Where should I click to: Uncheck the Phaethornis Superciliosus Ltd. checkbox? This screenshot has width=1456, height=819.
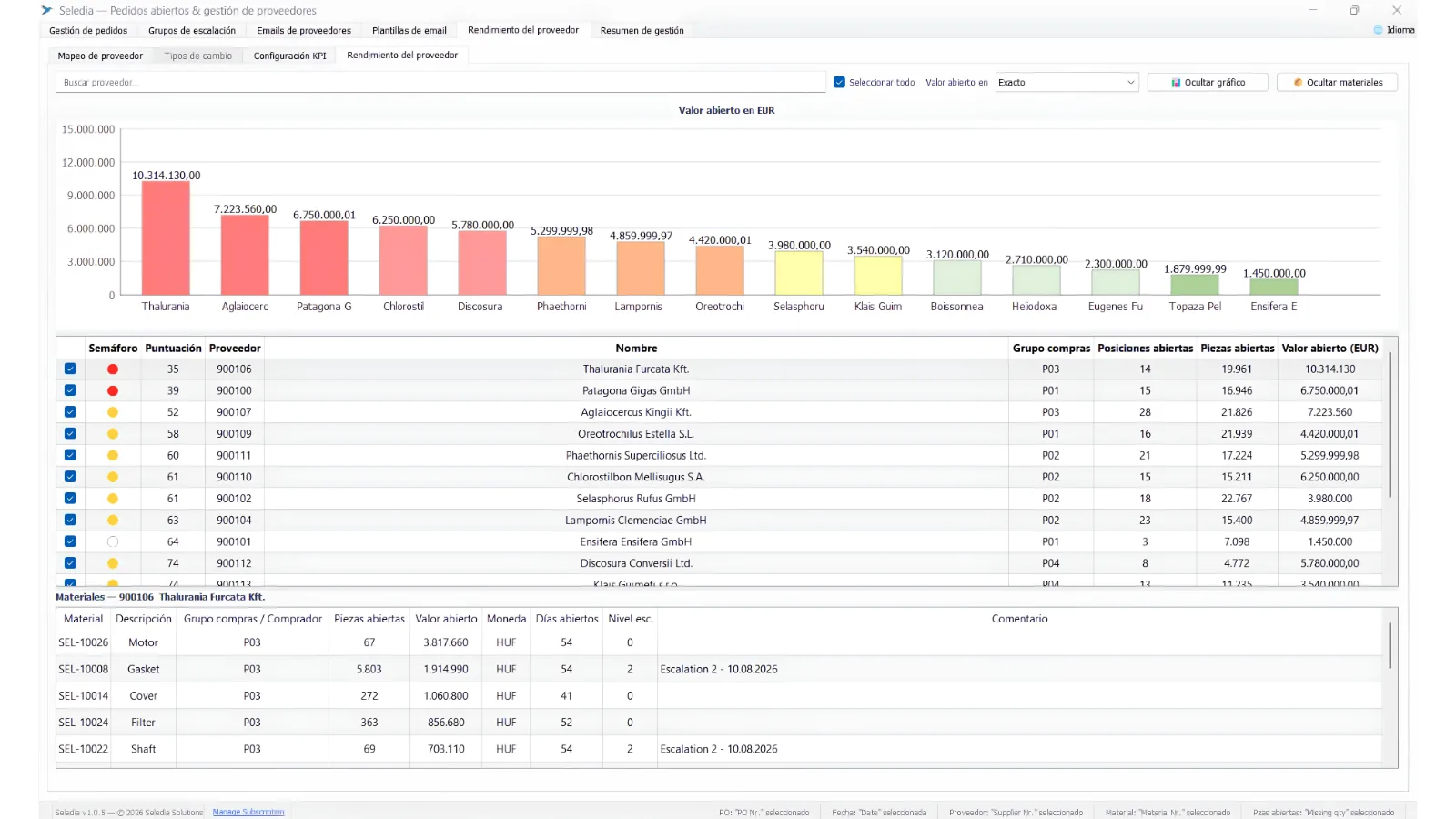coord(70,455)
